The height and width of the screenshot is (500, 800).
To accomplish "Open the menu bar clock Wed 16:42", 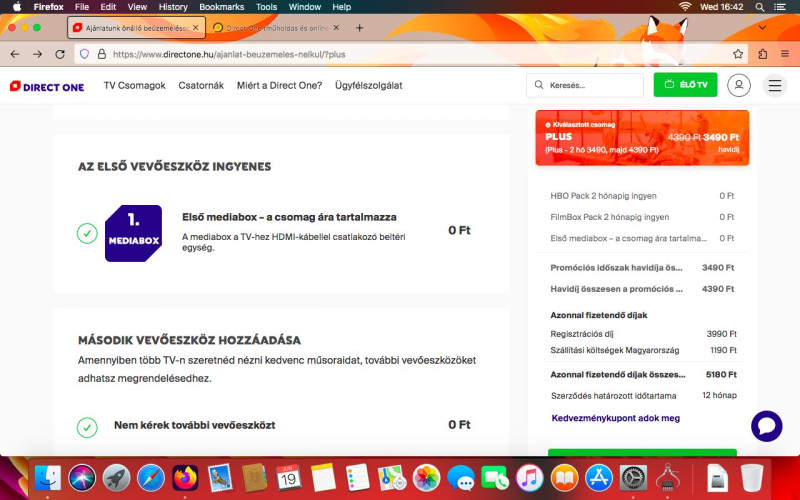I will click(x=721, y=7).
